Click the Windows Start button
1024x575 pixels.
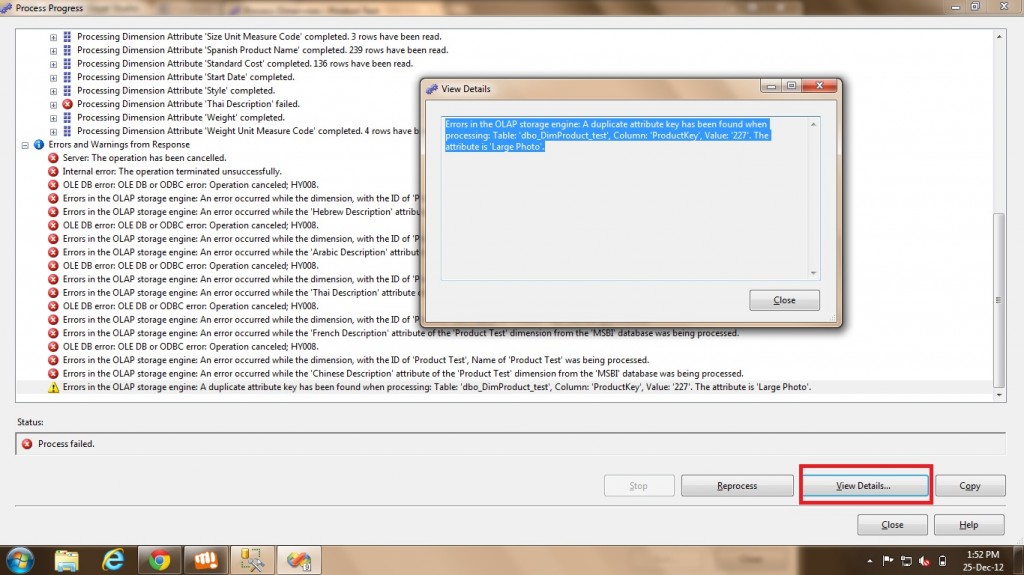[x=20, y=559]
